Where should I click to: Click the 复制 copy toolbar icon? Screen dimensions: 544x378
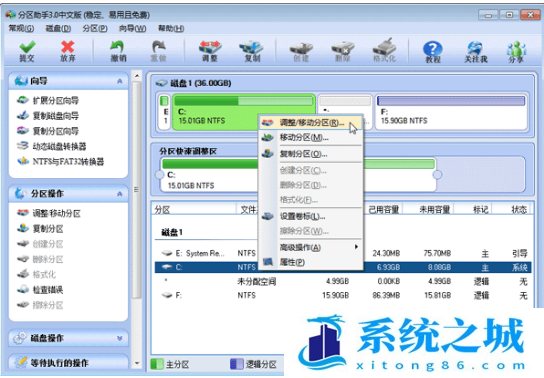252,51
